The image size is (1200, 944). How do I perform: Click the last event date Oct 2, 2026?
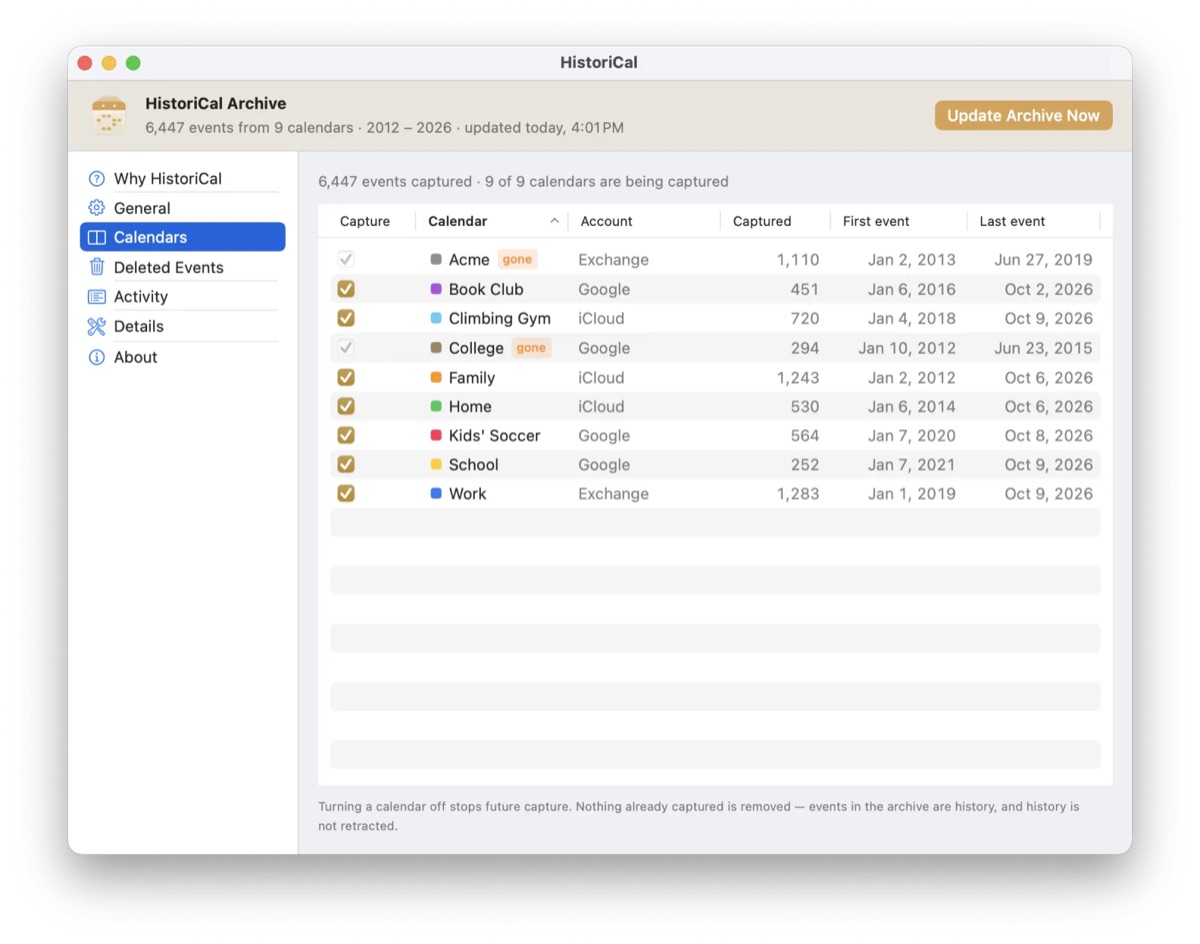click(1049, 289)
